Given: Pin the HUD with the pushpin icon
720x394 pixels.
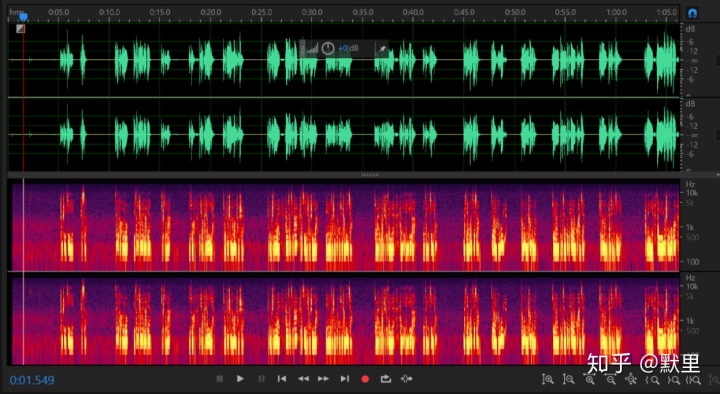Looking at the screenshot, I should pos(382,49).
